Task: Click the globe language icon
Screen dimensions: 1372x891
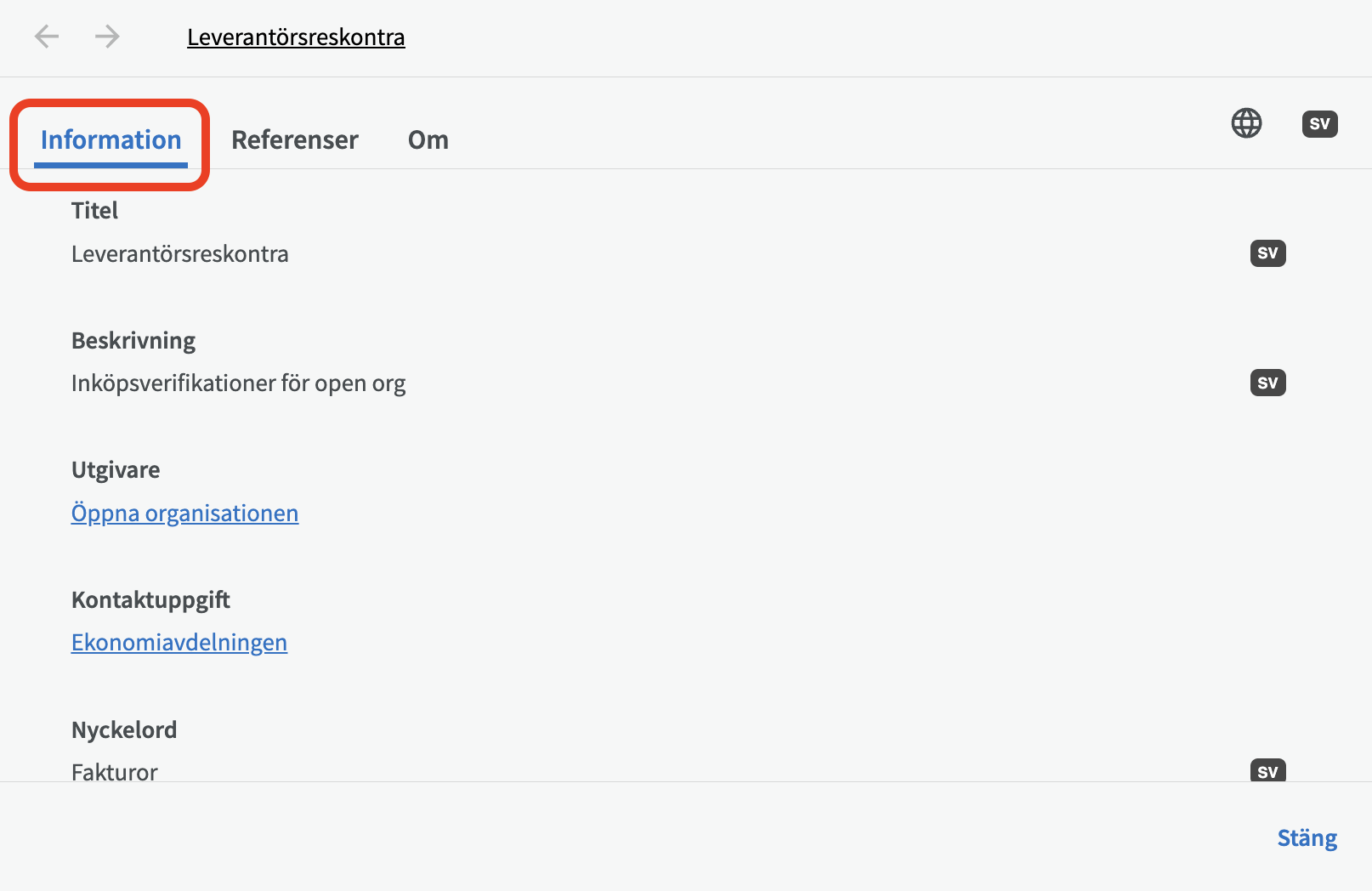Action: click(x=1246, y=123)
